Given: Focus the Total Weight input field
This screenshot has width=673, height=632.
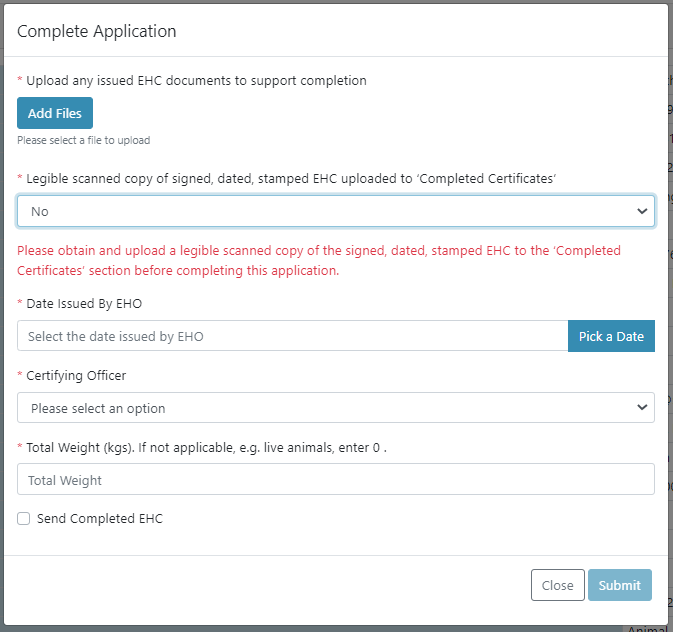Looking at the screenshot, I should point(336,479).
